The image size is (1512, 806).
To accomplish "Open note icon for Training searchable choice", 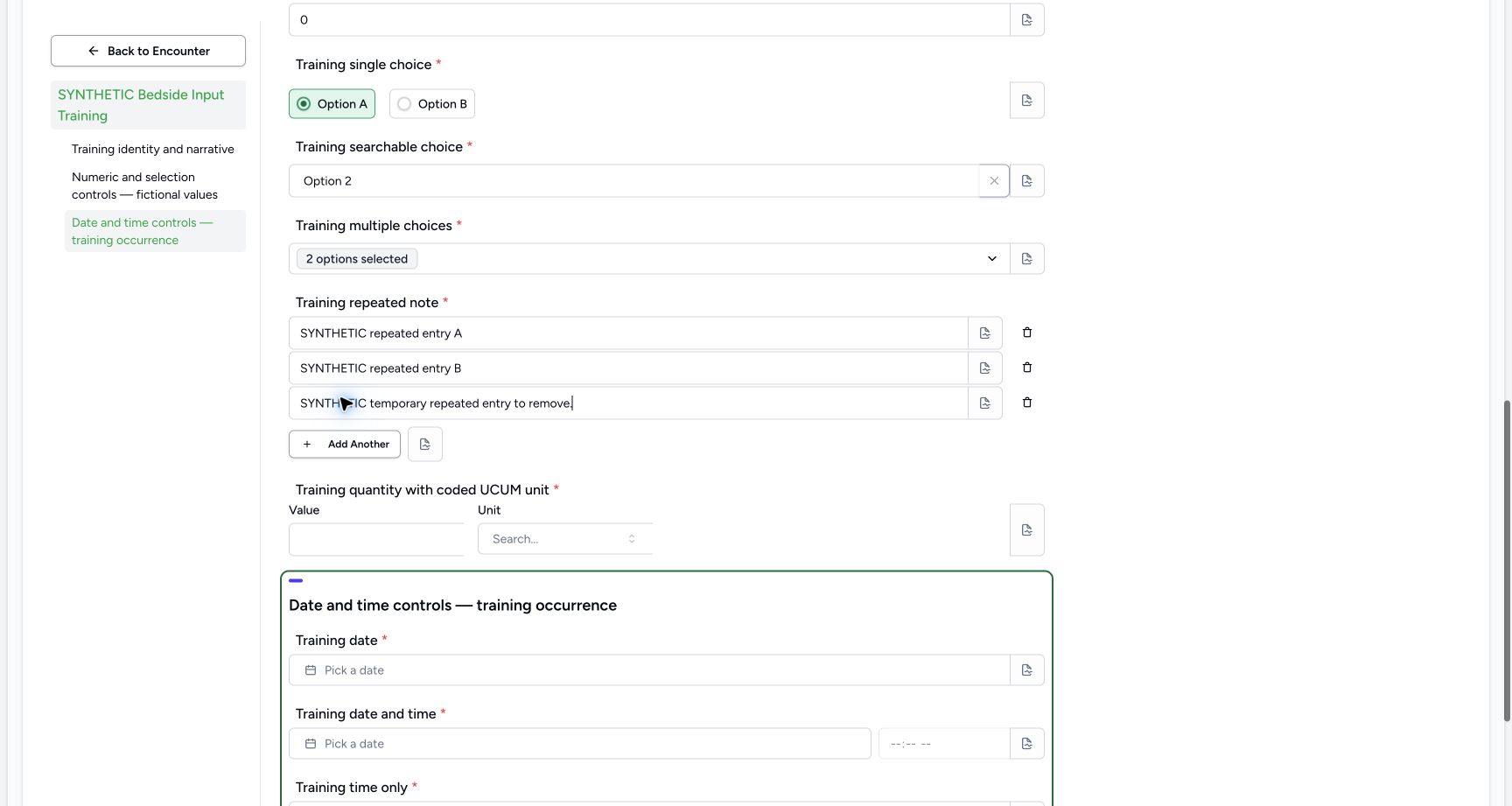I will [x=1026, y=181].
